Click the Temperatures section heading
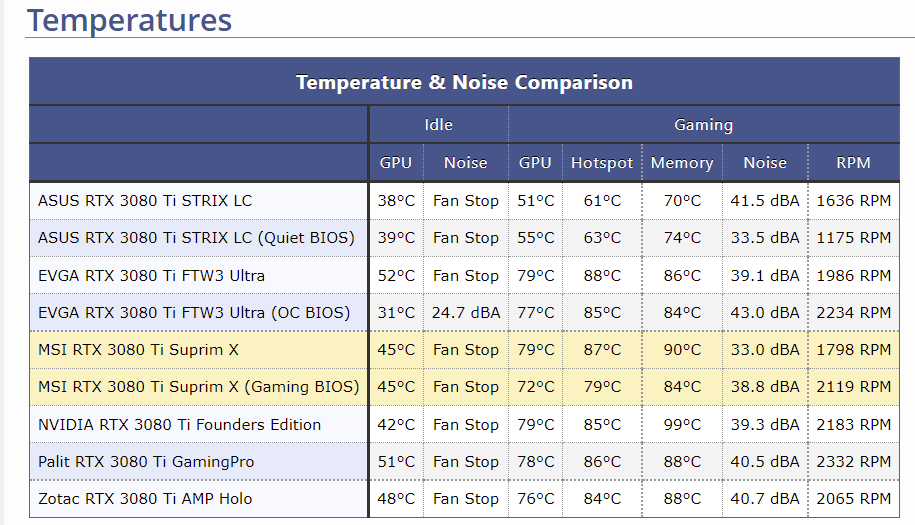This screenshot has height=525, width=915. [130, 20]
